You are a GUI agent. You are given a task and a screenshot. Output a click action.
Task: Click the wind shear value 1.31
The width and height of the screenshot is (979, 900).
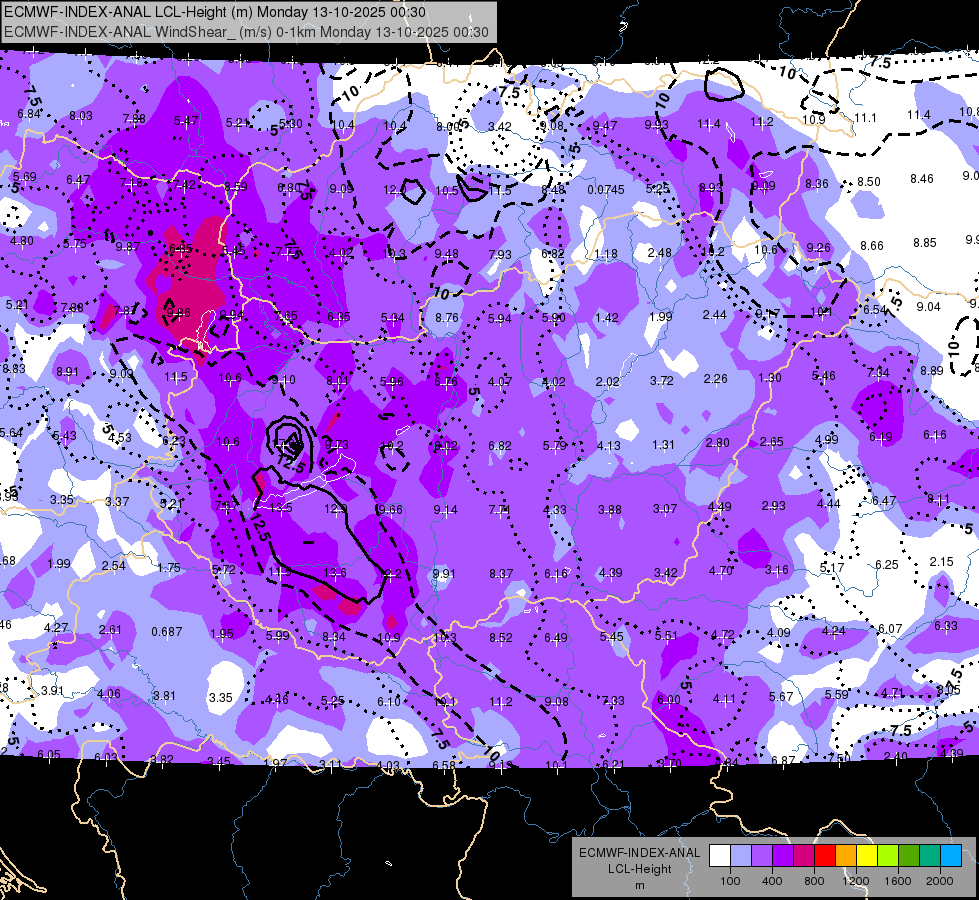(663, 445)
